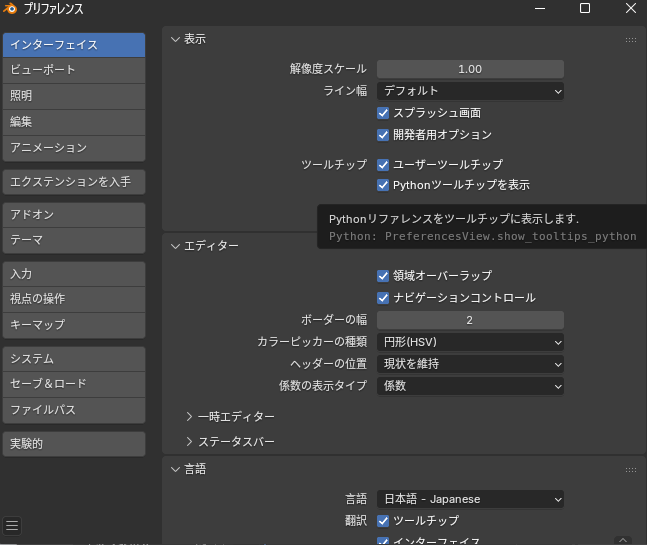Click the カラーピッカーの種類 label
This screenshot has height=545, width=647.
pos(312,342)
